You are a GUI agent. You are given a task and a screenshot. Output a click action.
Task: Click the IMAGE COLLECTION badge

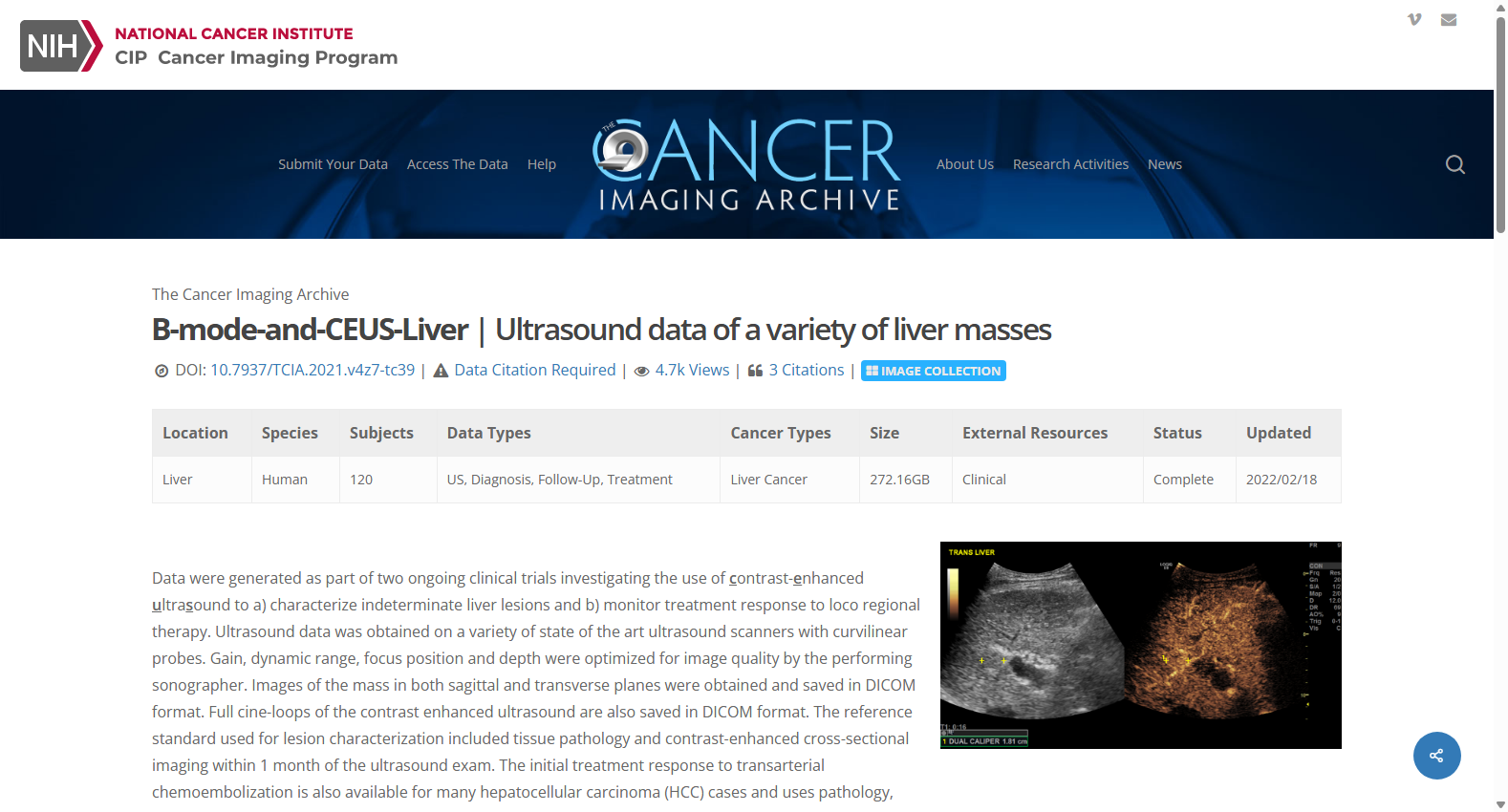pos(934,371)
